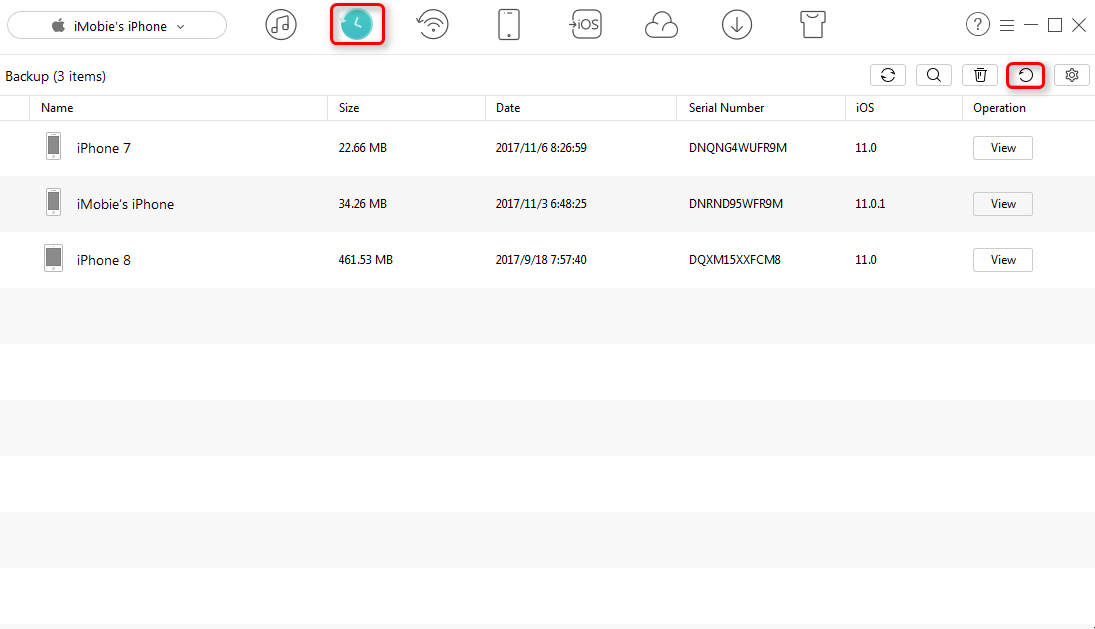The width and height of the screenshot is (1095, 629).
Task: Open the audio/music manager icon
Action: pyautogui.click(x=281, y=25)
